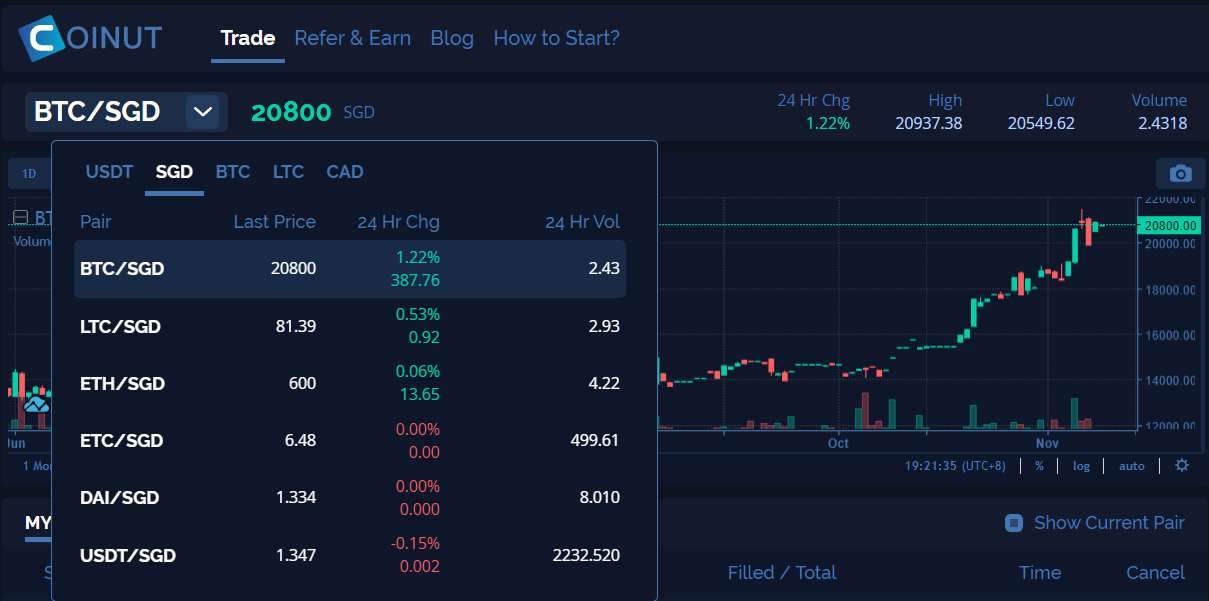The width and height of the screenshot is (1209, 601).
Task: Click the Filled / Total column header
Action: pyautogui.click(x=782, y=573)
